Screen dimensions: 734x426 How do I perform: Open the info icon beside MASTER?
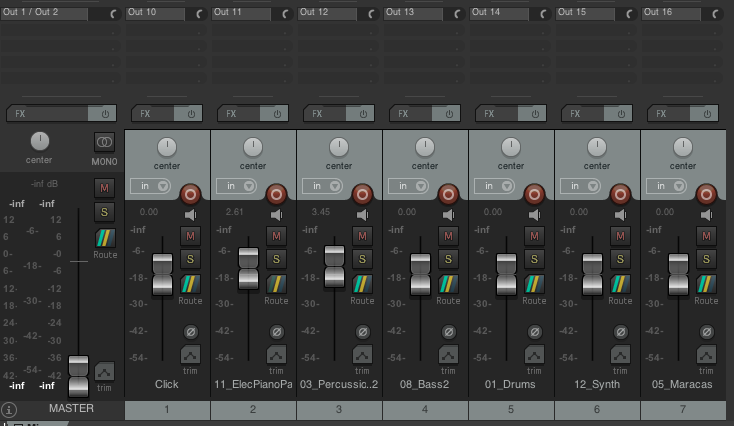tap(9, 409)
